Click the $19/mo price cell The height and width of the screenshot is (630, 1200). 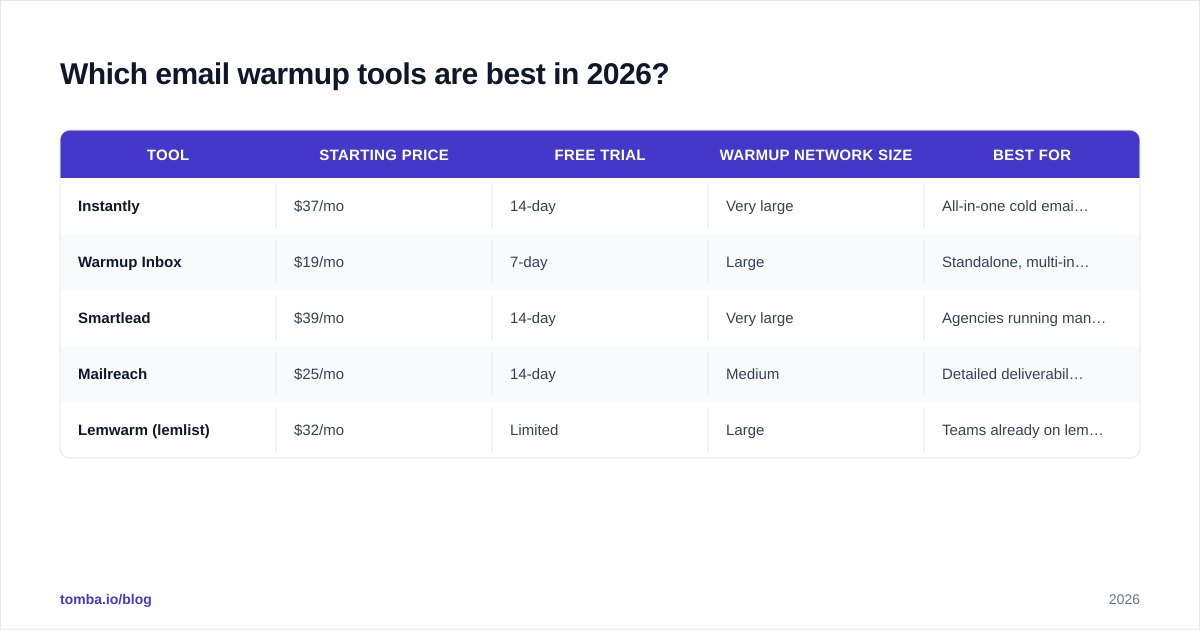click(x=384, y=262)
